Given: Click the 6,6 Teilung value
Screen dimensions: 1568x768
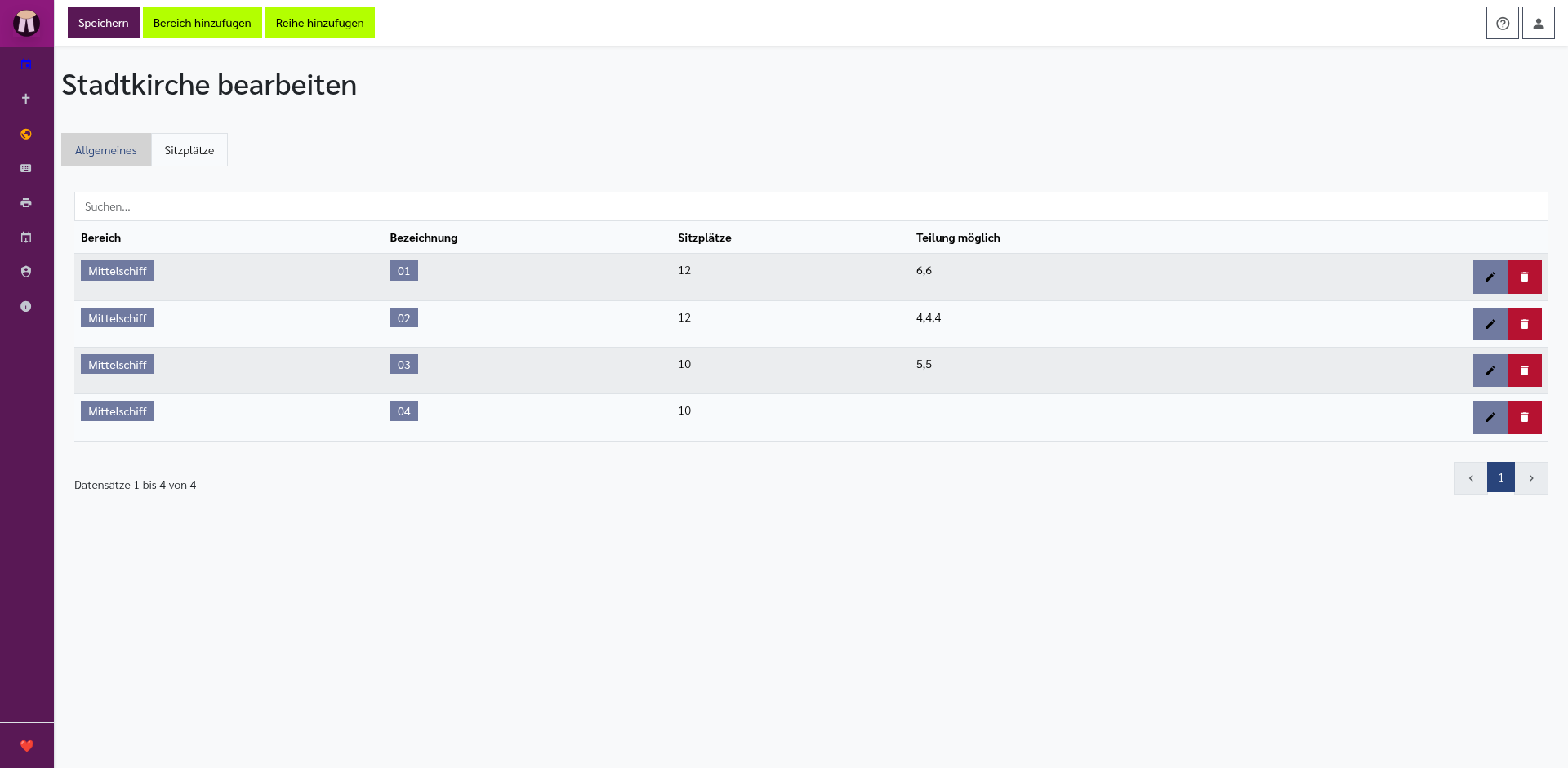Looking at the screenshot, I should click(924, 271).
